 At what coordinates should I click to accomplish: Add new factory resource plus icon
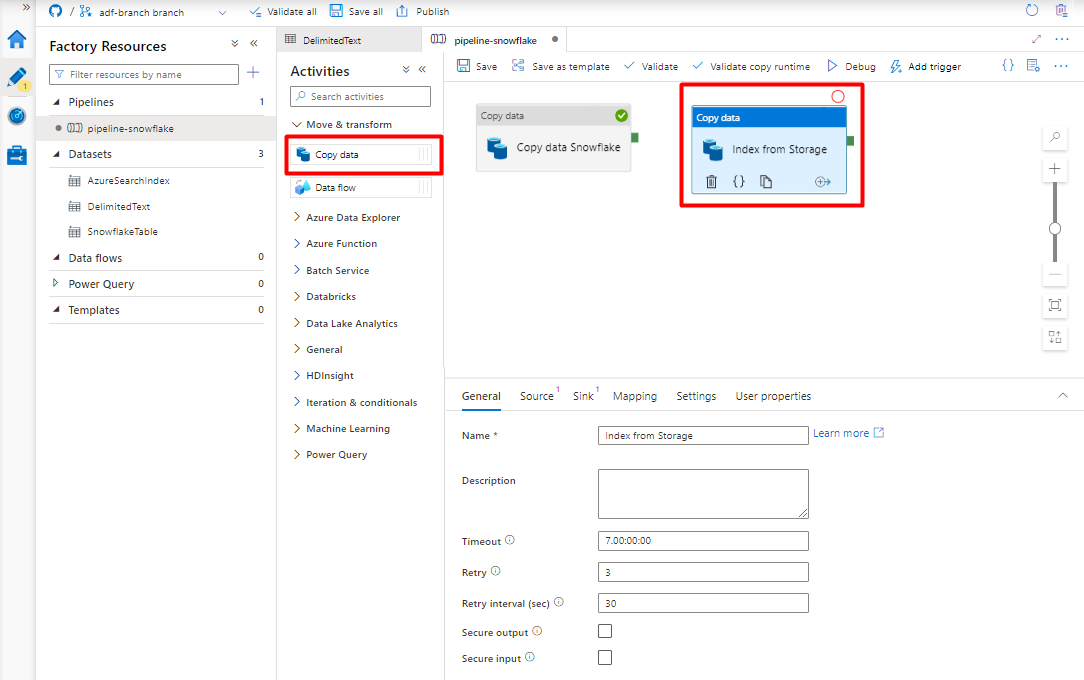point(253,73)
